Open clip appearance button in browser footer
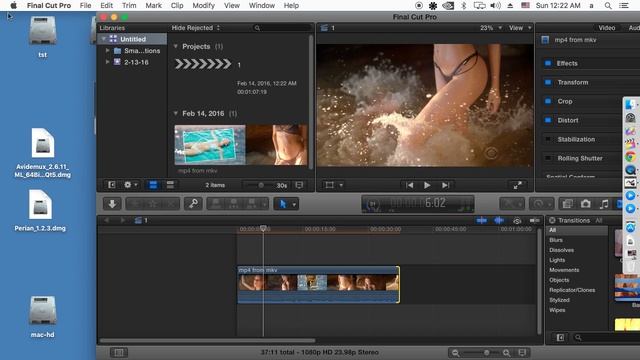Viewport: 640px width, 360px height. point(299,185)
